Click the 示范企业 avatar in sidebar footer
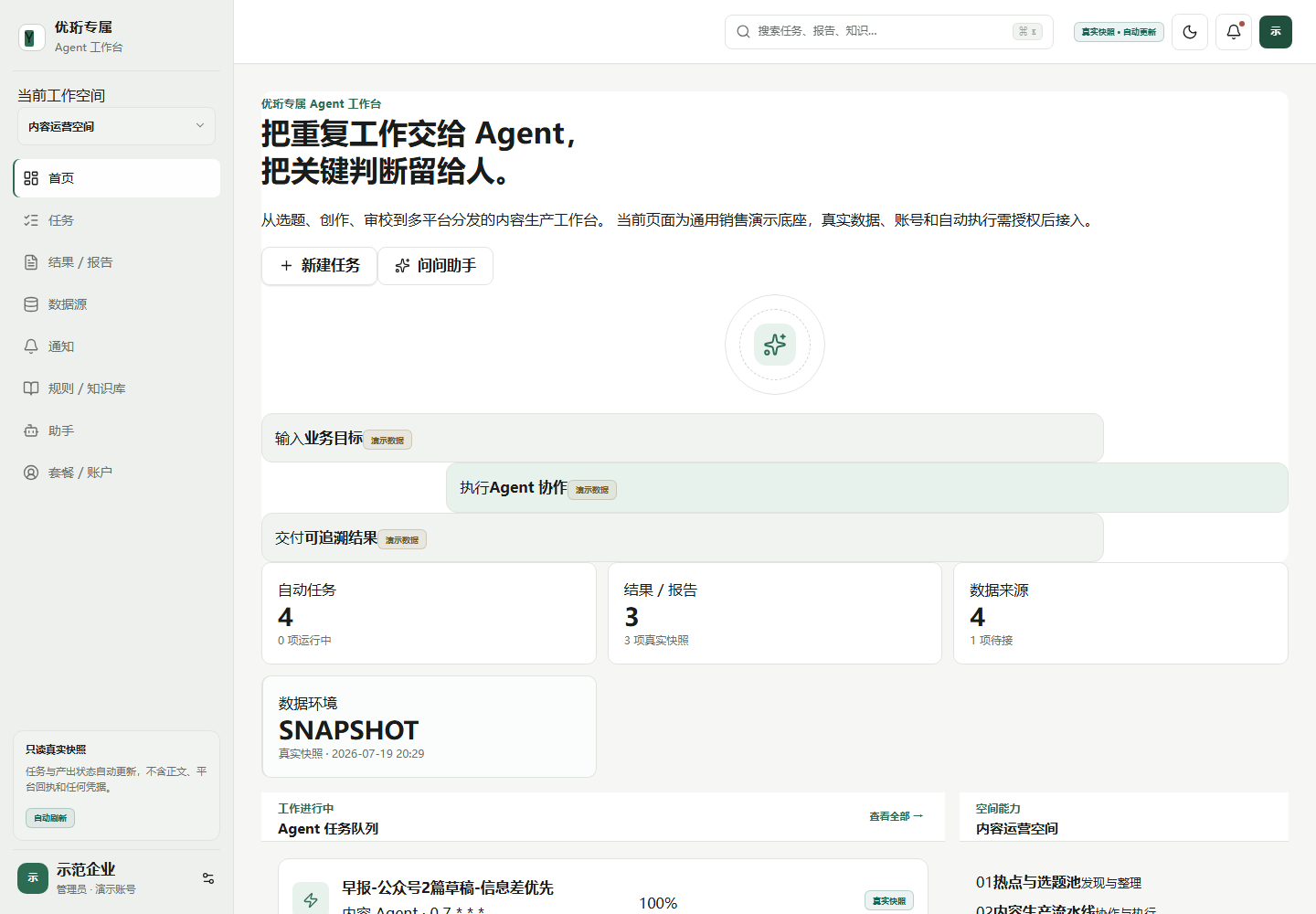This screenshot has width=1316, height=914. pos(33,878)
